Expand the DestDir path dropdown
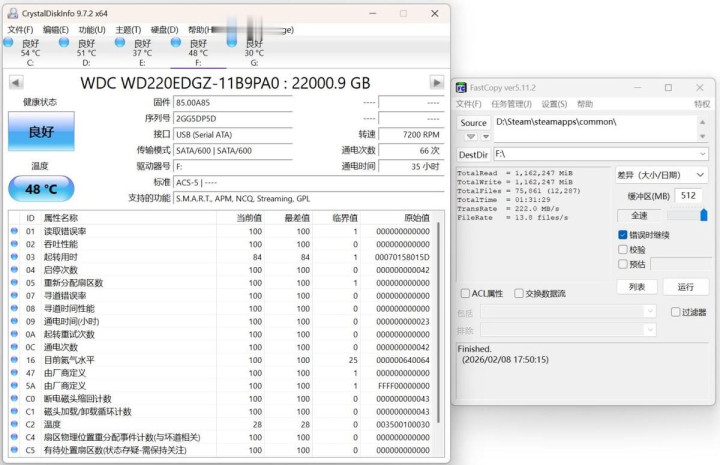This screenshot has height=465, width=720. point(701,155)
